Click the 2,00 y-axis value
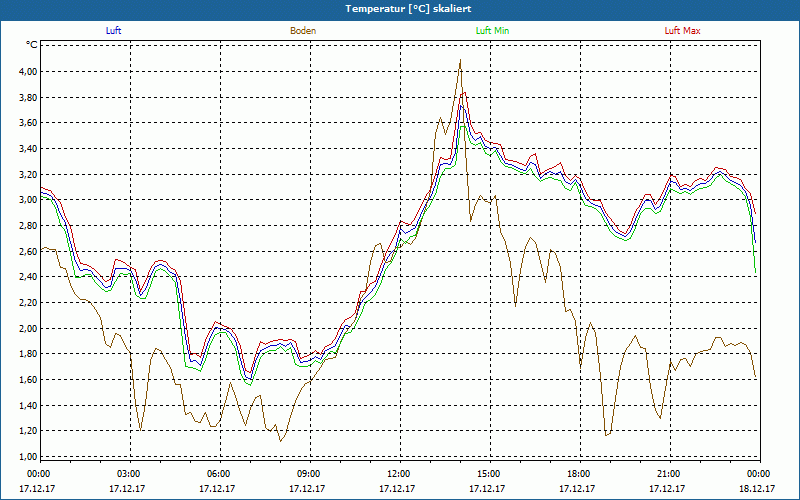800x500 pixels. (x=30, y=329)
